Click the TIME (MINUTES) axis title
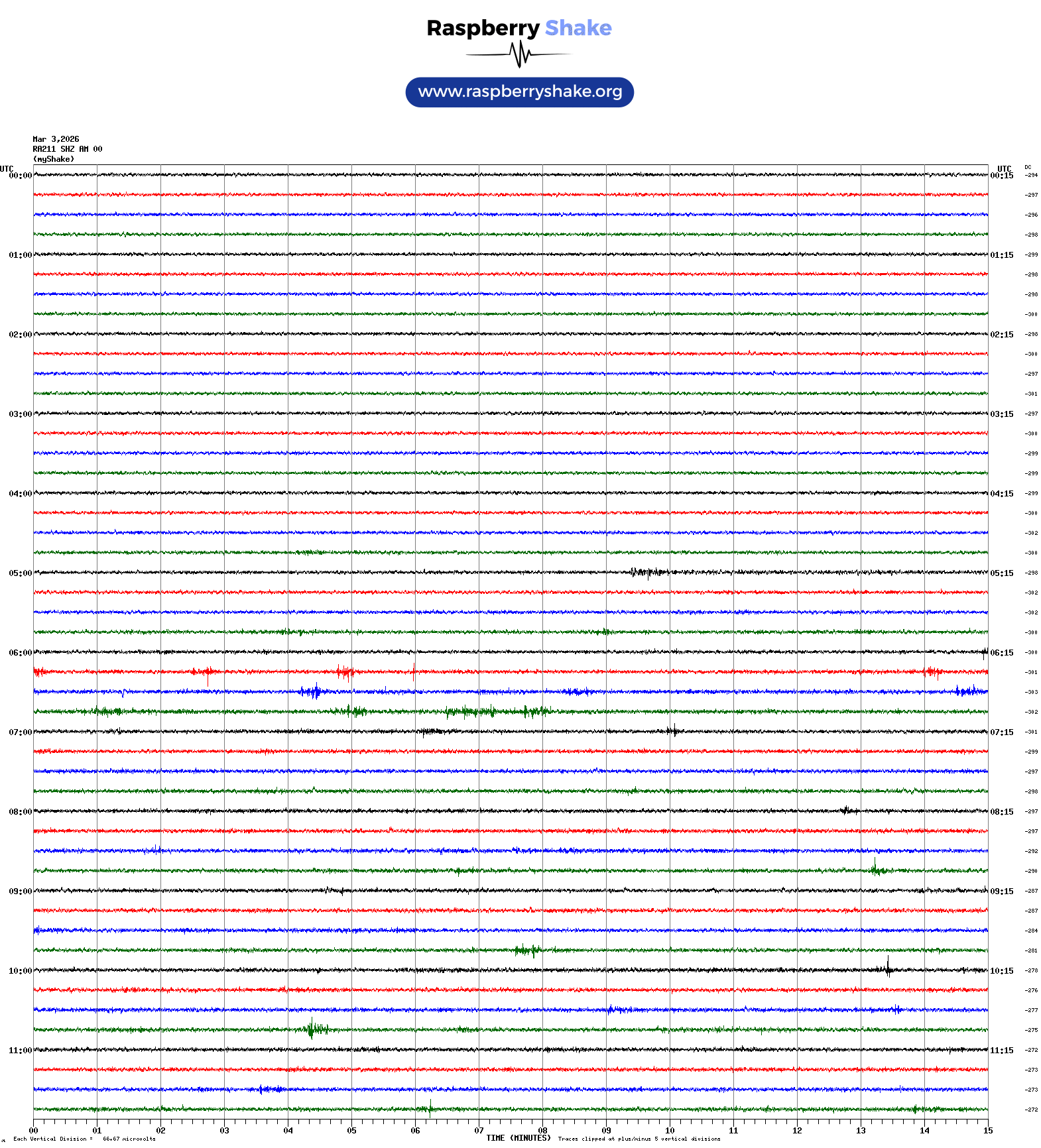Viewport: 1041px width, 1148px height. [518, 1138]
